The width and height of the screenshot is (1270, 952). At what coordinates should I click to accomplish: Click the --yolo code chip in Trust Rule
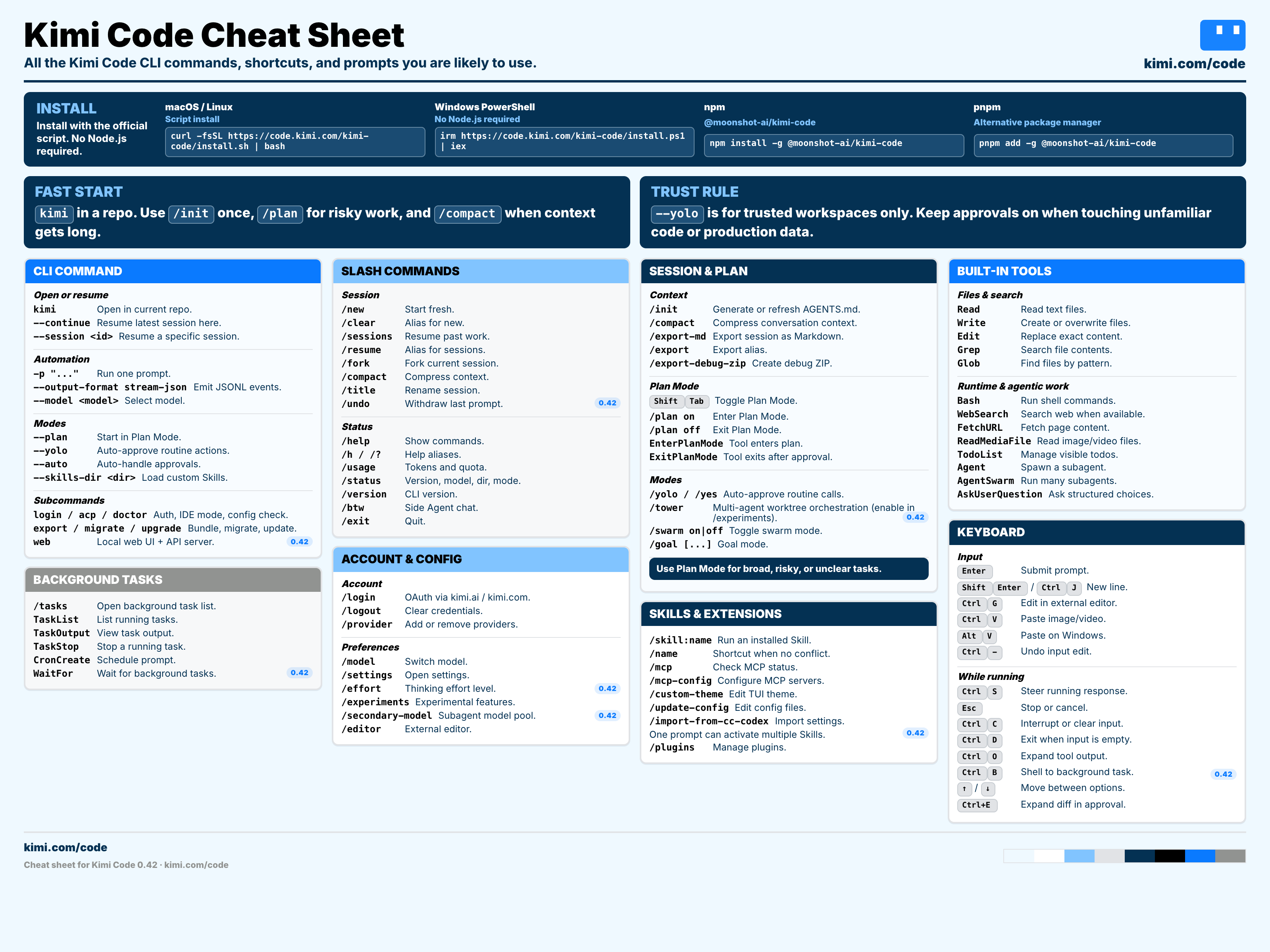(x=677, y=213)
